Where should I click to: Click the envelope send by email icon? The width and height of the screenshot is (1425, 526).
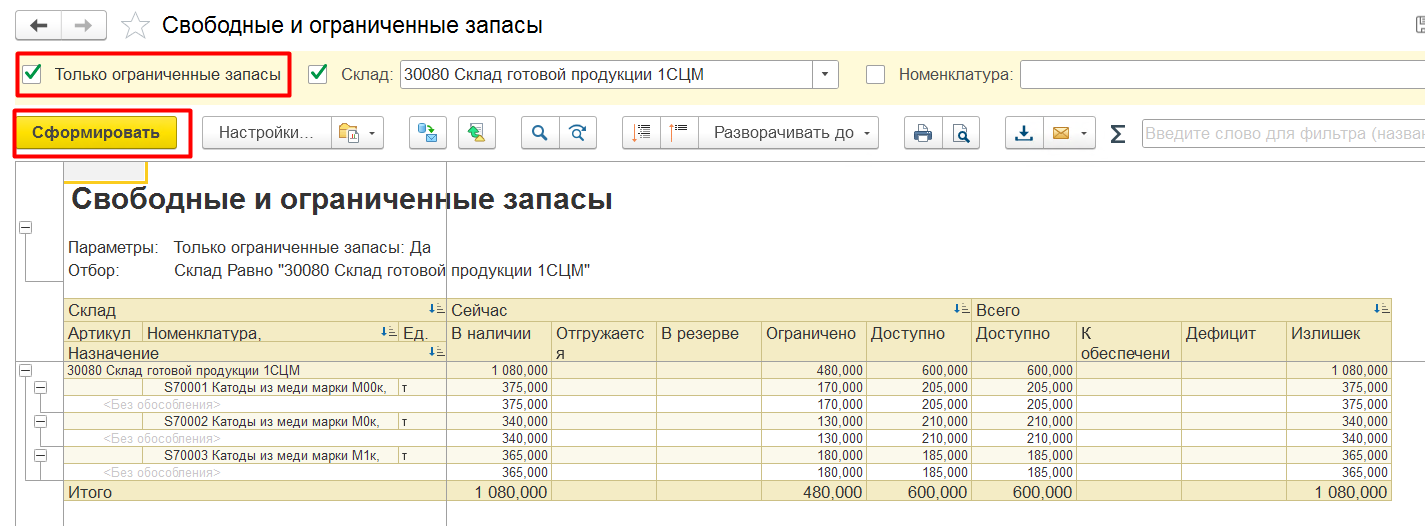(x=1061, y=133)
